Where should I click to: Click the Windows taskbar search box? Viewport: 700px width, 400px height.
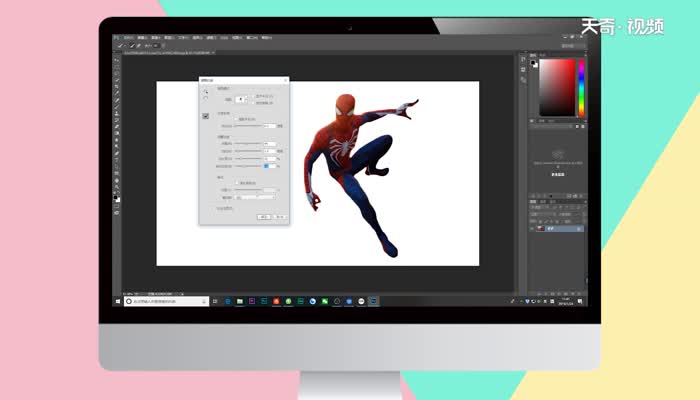[x=167, y=301]
